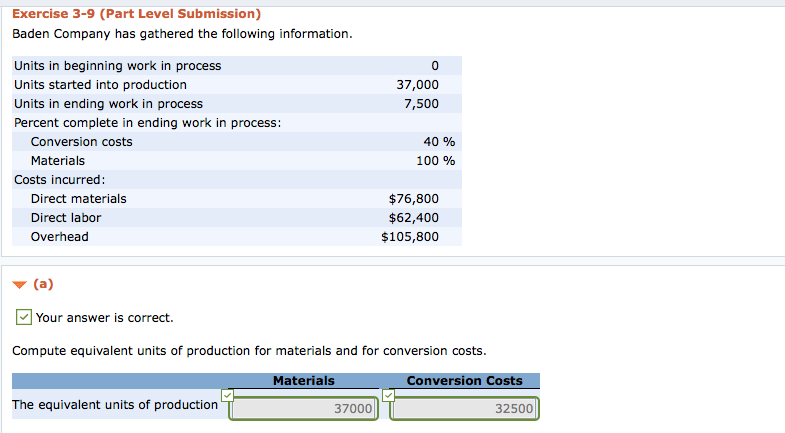Collapse the part (a) disclosure triangle
Image resolution: width=785 pixels, height=433 pixels.
pyautogui.click(x=20, y=285)
